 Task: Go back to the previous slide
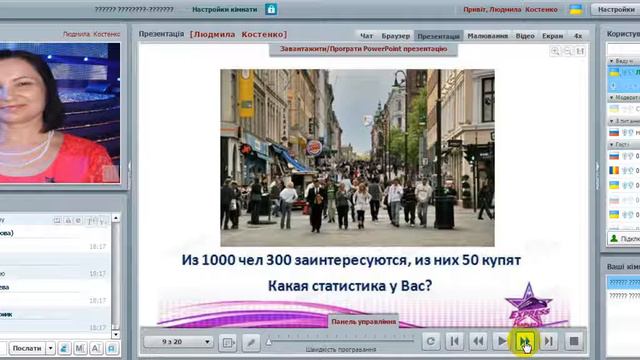tap(478, 341)
